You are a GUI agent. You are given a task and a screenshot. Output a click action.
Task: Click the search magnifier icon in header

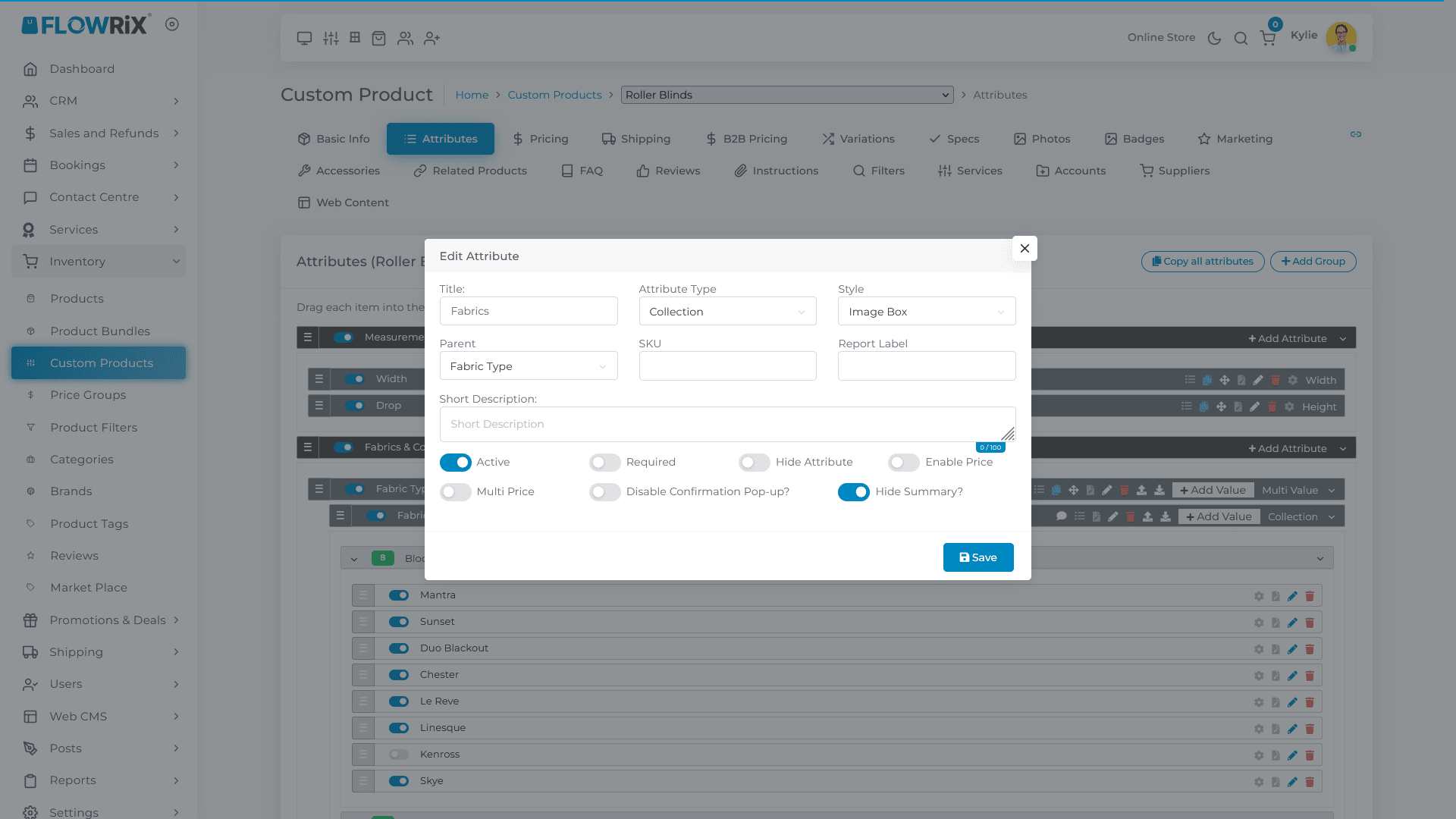pyautogui.click(x=1241, y=38)
